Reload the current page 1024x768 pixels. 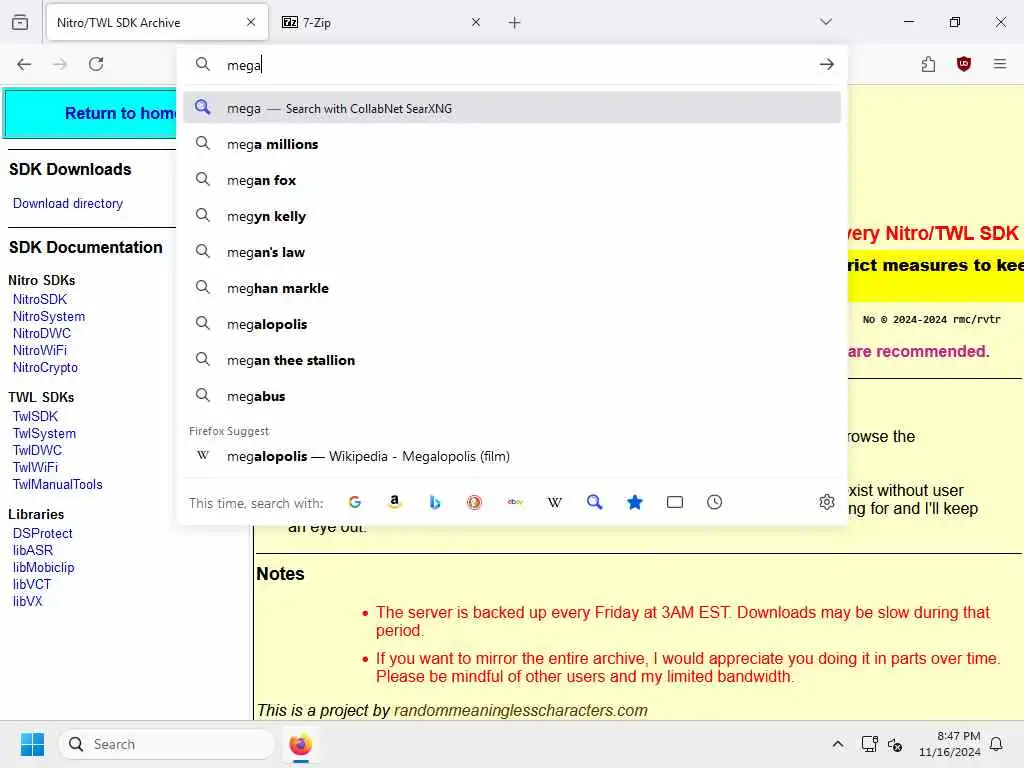tap(96, 64)
